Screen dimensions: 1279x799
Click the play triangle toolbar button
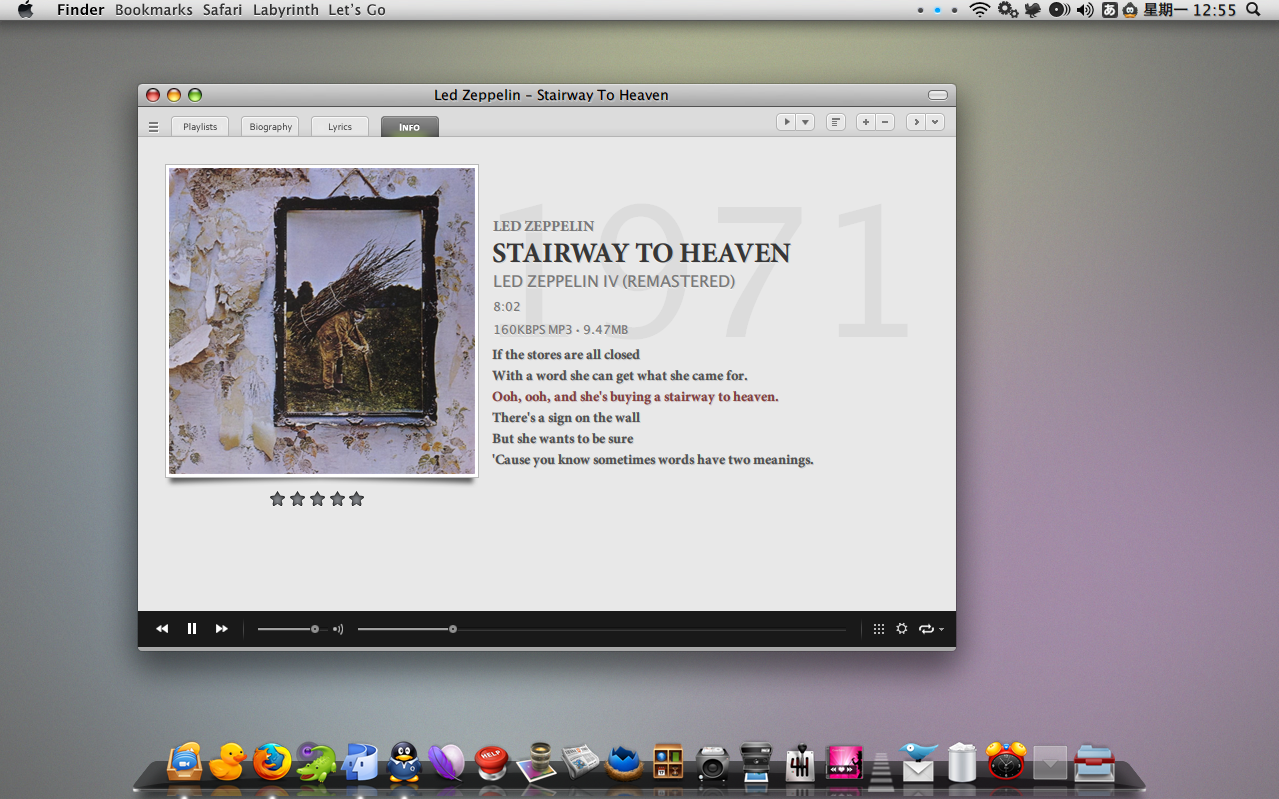pyautogui.click(x=786, y=122)
